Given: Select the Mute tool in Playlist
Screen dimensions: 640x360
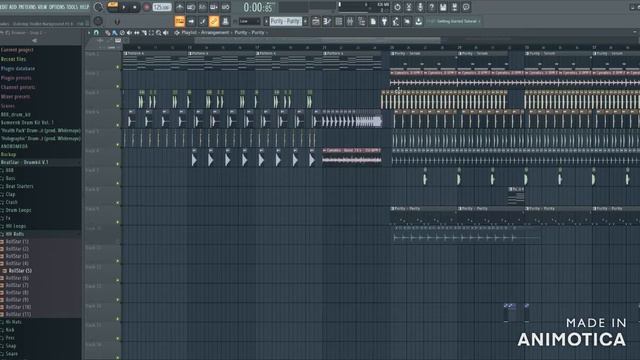Looking at the screenshot, I should coord(129,33).
